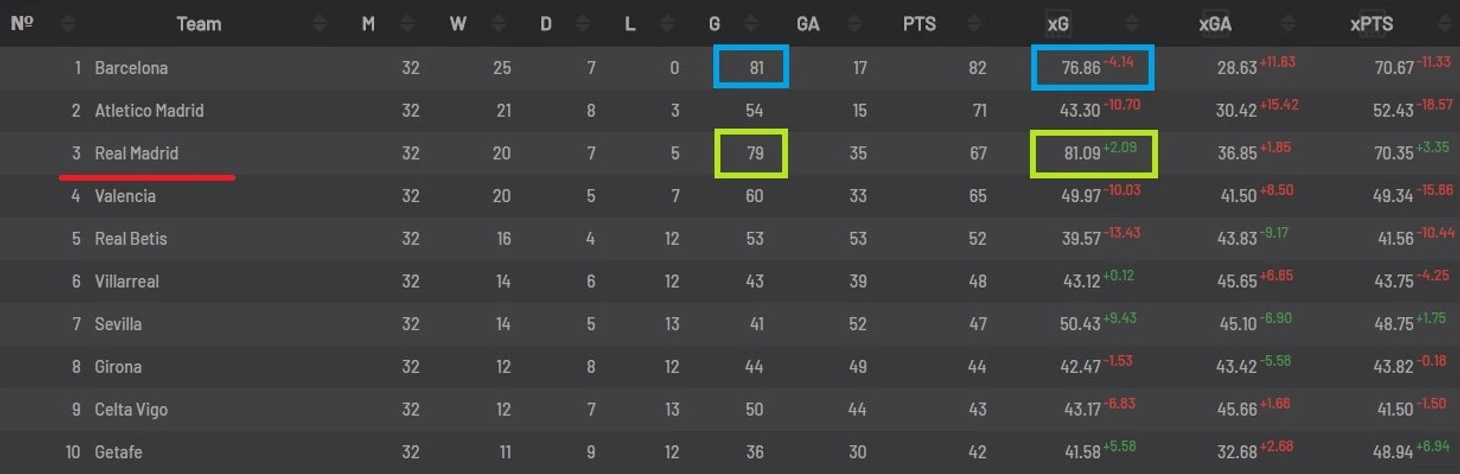Open the Celta Vigo team link
This screenshot has width=1460, height=474.
[131, 409]
